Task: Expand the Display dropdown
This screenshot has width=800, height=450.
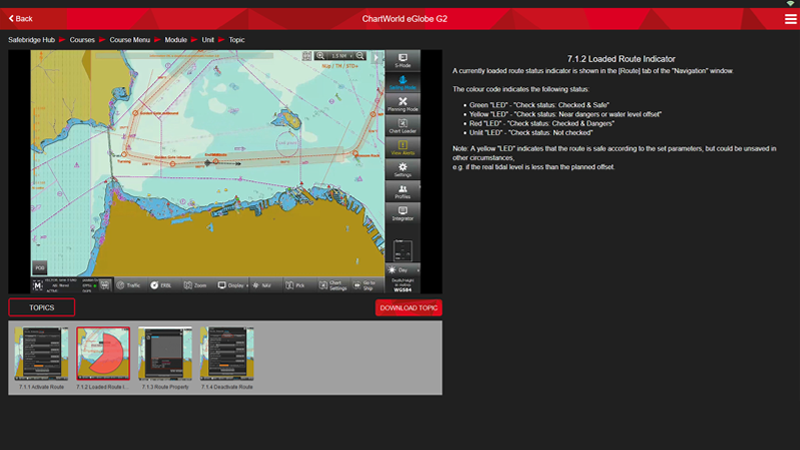Action: click(x=231, y=286)
